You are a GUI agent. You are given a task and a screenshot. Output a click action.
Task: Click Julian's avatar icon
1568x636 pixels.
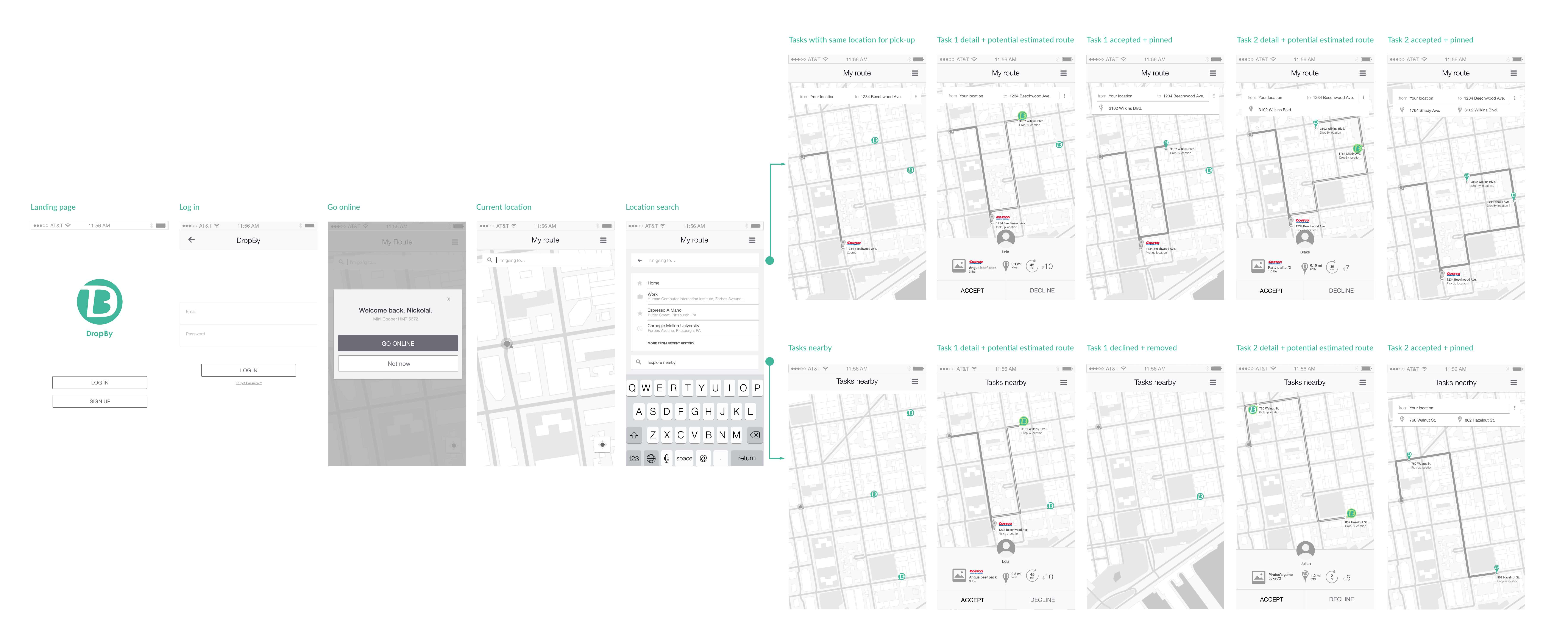(1305, 550)
